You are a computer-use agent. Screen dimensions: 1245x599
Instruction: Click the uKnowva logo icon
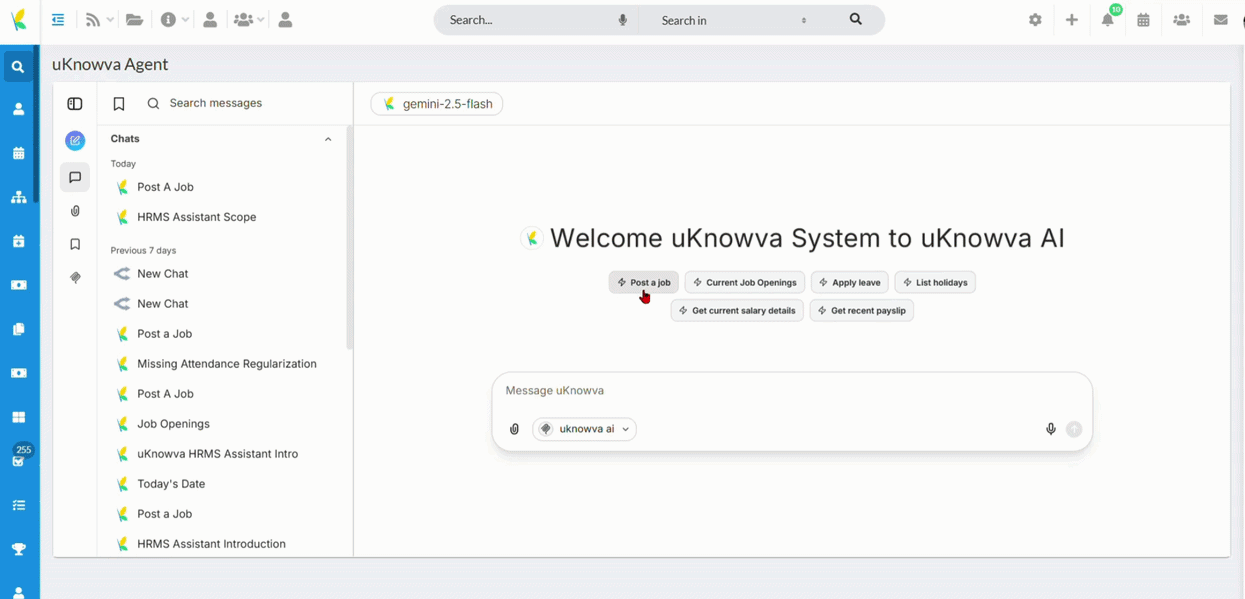coord(18,19)
